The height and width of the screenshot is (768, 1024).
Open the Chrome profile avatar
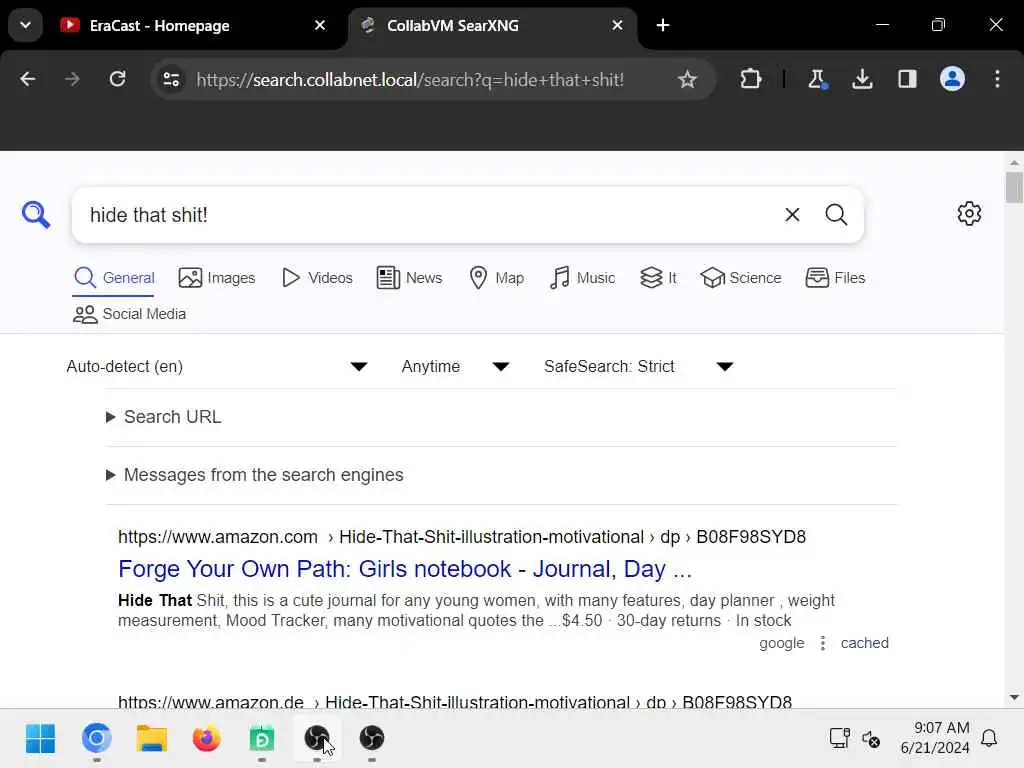952,79
